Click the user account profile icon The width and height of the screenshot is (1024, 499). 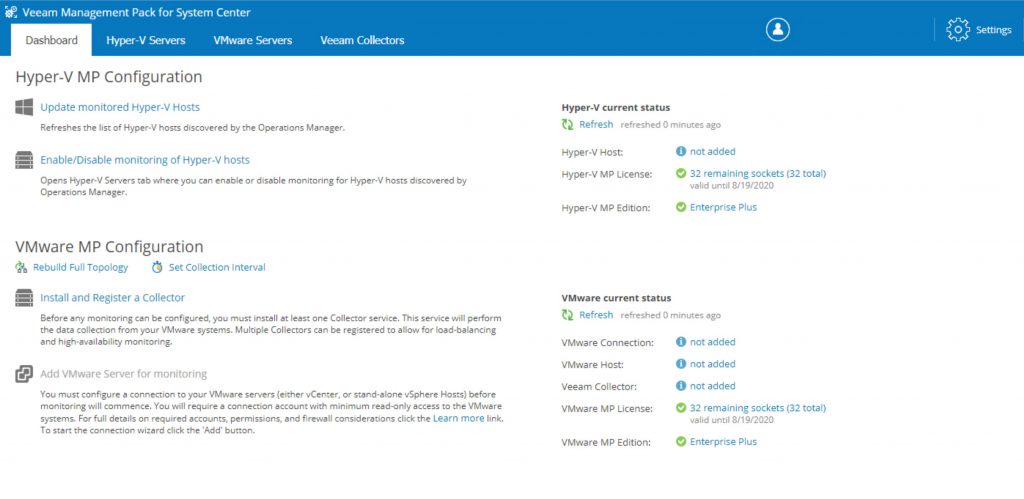pyautogui.click(x=778, y=29)
